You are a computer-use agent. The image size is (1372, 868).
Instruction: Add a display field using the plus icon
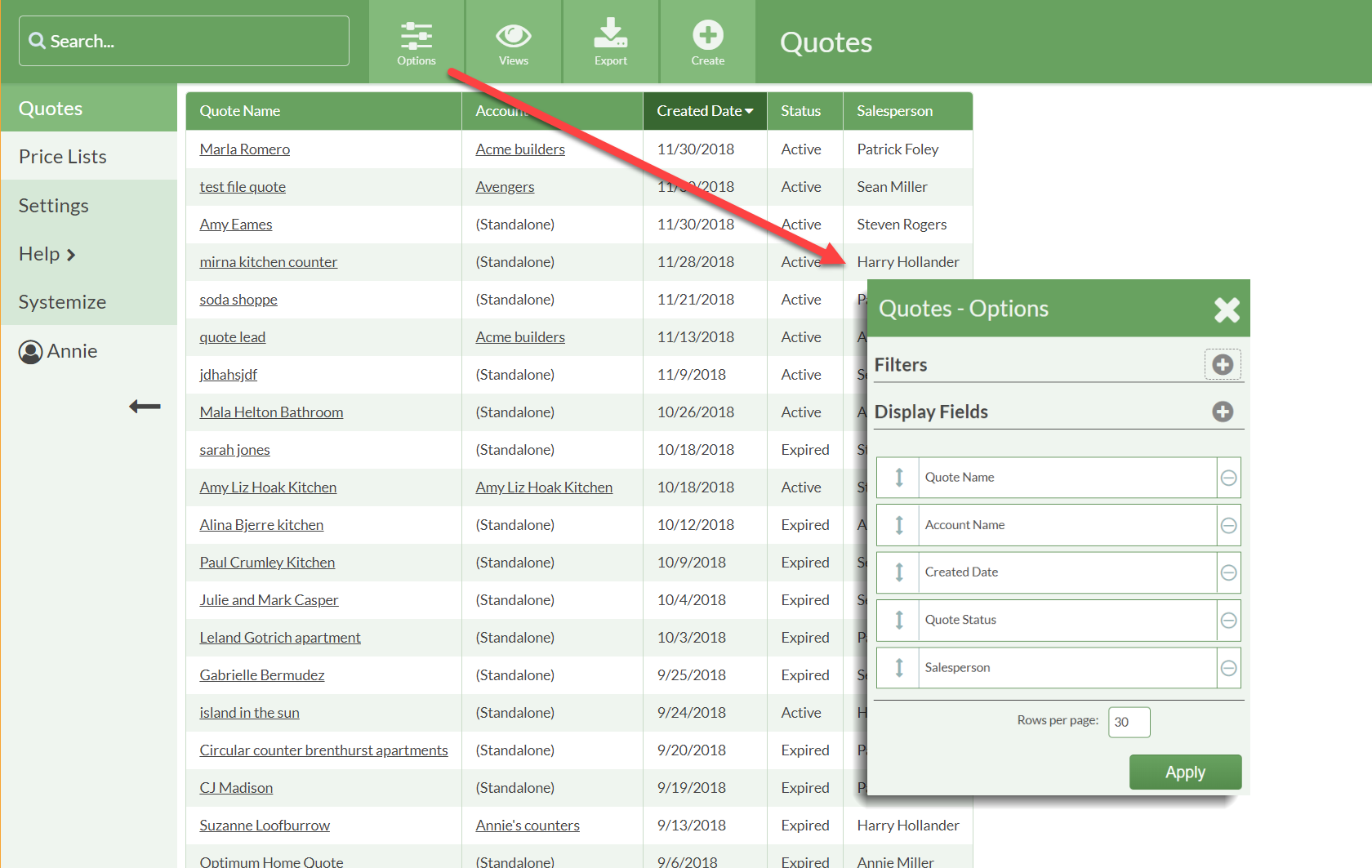coord(1222,412)
